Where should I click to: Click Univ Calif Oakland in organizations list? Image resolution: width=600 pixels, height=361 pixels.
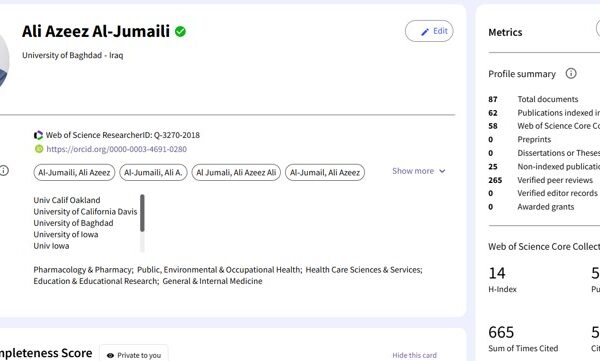67,200
